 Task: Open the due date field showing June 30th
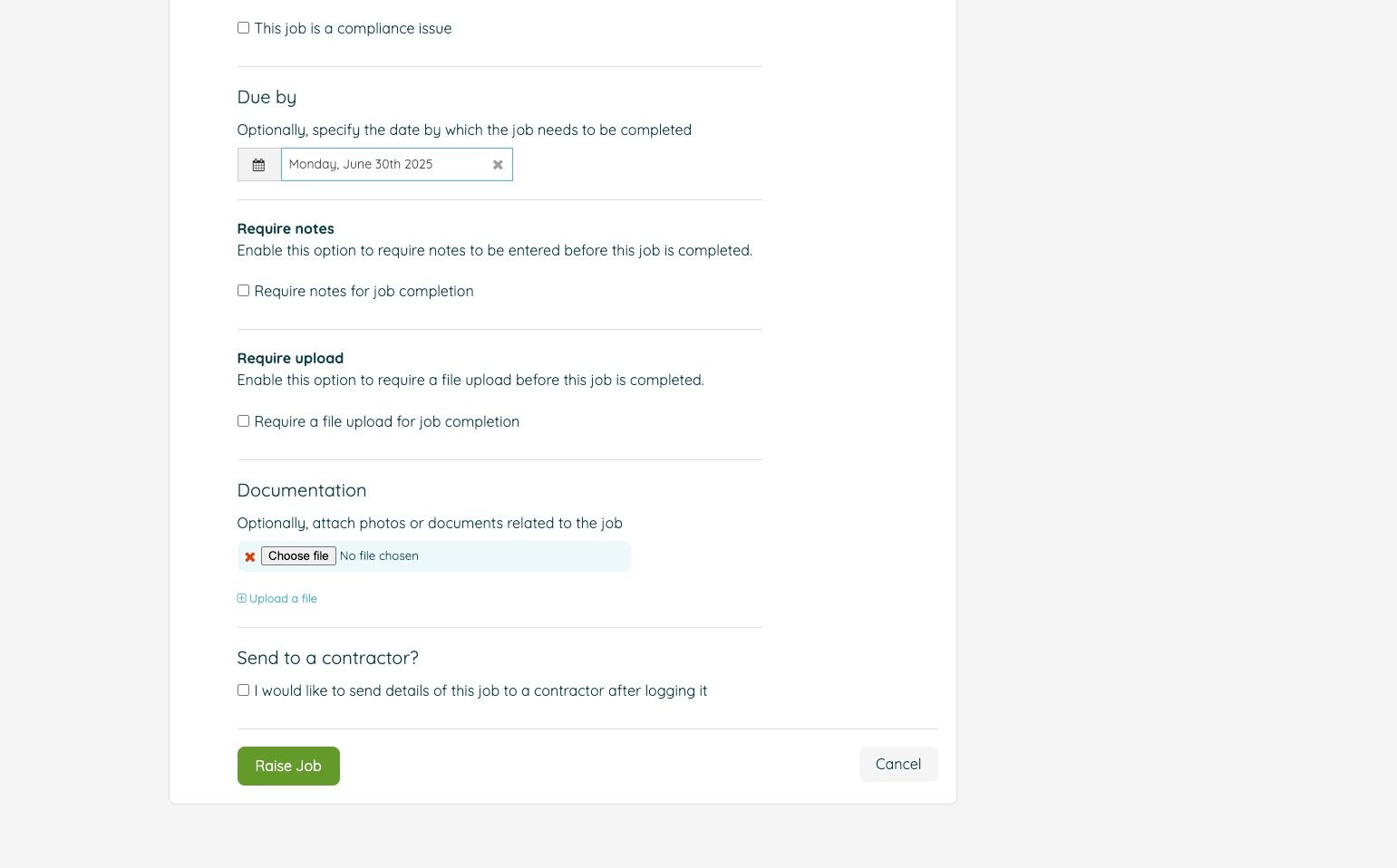(x=385, y=165)
